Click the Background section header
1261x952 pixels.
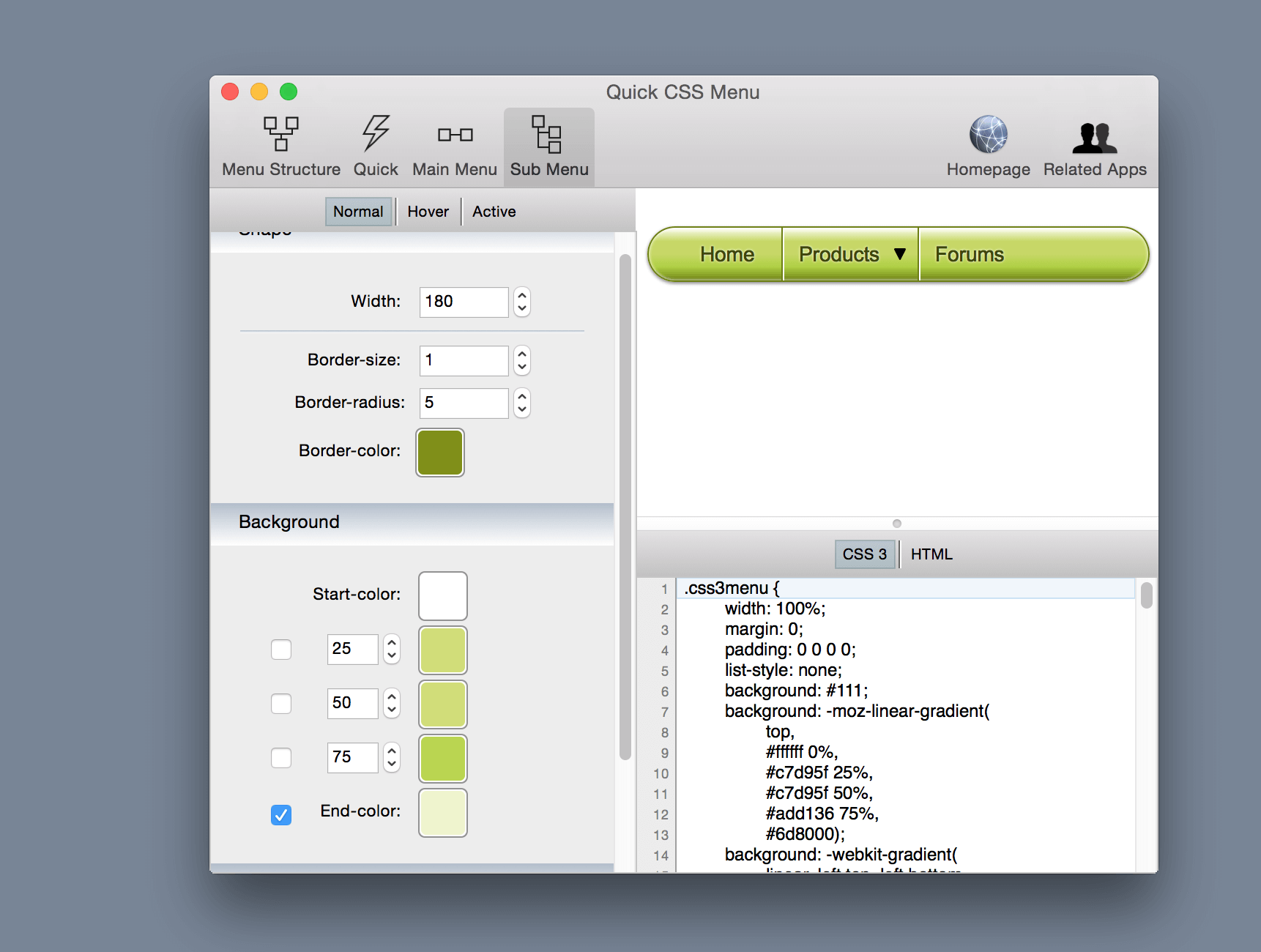click(x=412, y=523)
